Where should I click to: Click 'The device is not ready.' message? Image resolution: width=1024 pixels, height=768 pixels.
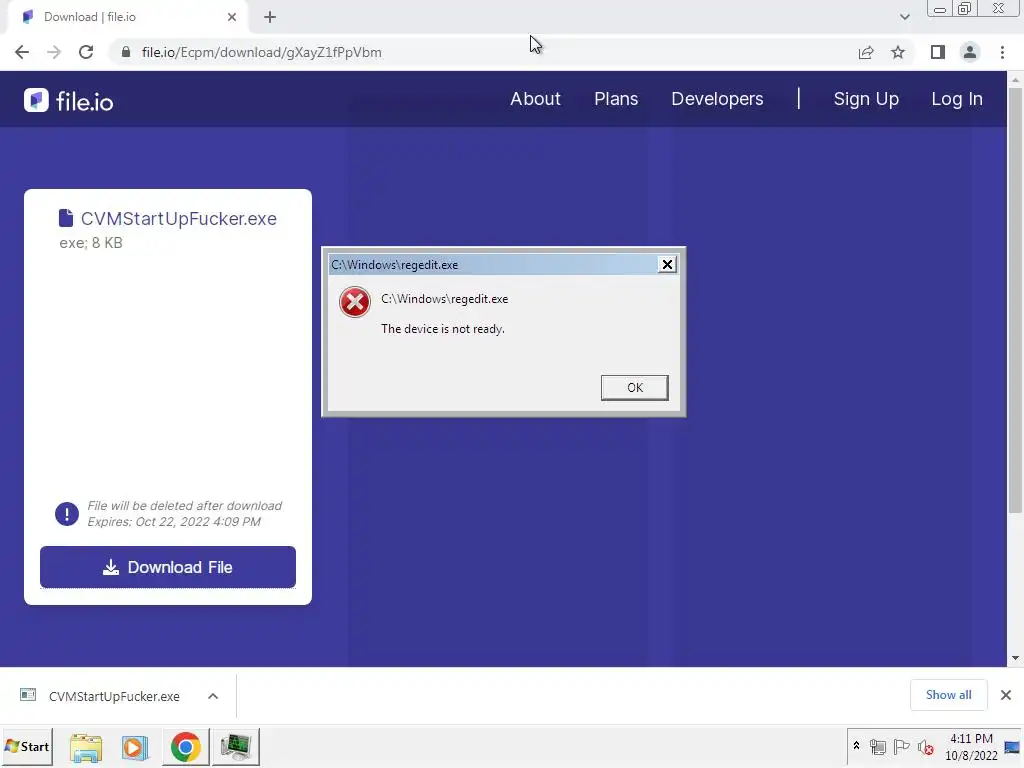[x=443, y=328]
